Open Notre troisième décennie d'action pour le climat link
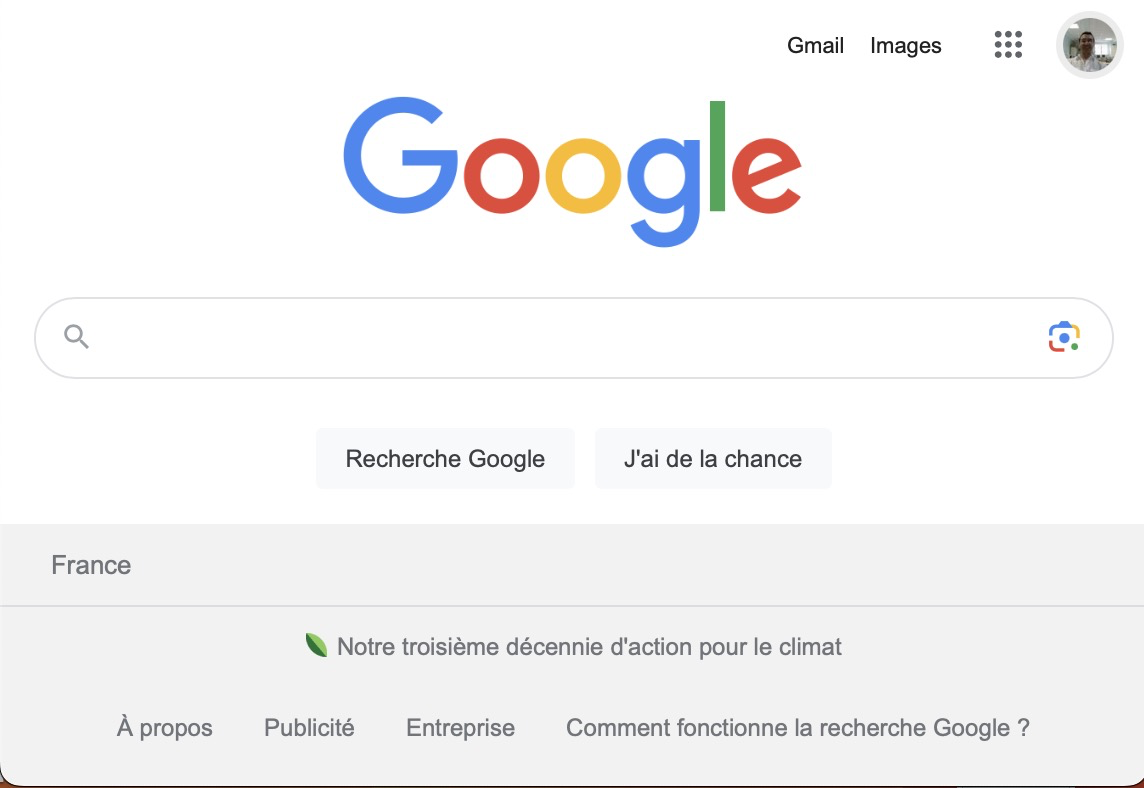Image resolution: width=1144 pixels, height=788 pixels. click(x=589, y=646)
